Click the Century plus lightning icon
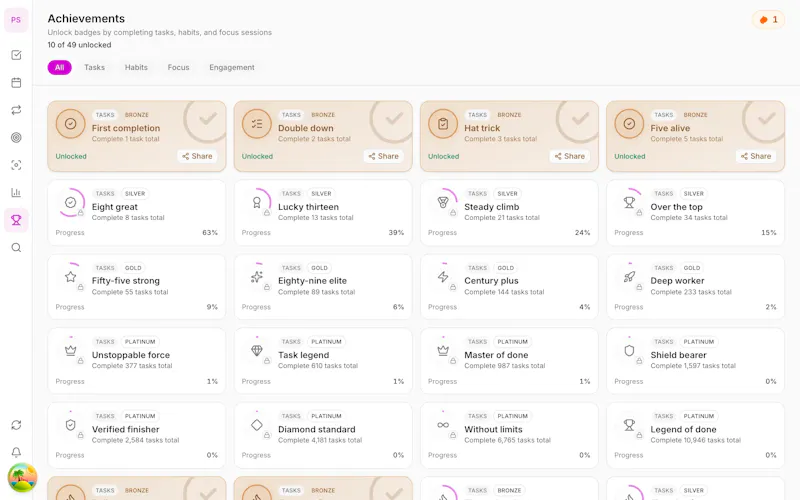Image resolution: width=800 pixels, height=500 pixels. [443, 277]
